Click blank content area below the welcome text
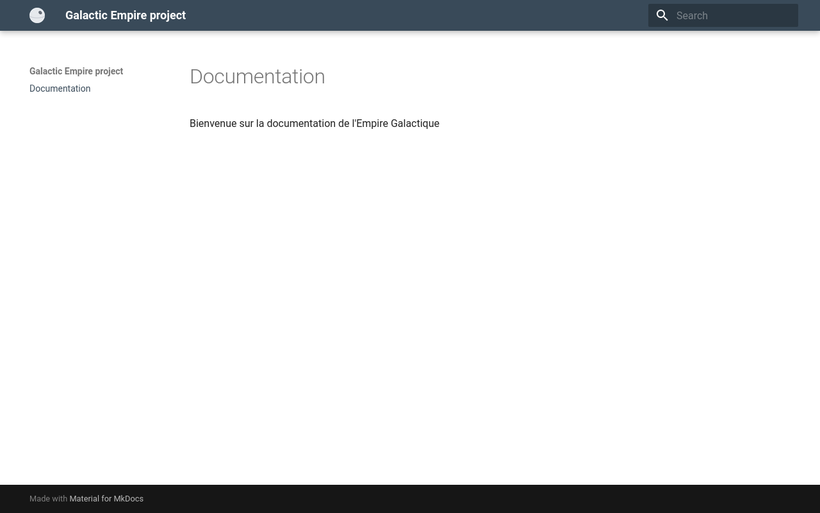The height and width of the screenshot is (513, 820). [450, 300]
